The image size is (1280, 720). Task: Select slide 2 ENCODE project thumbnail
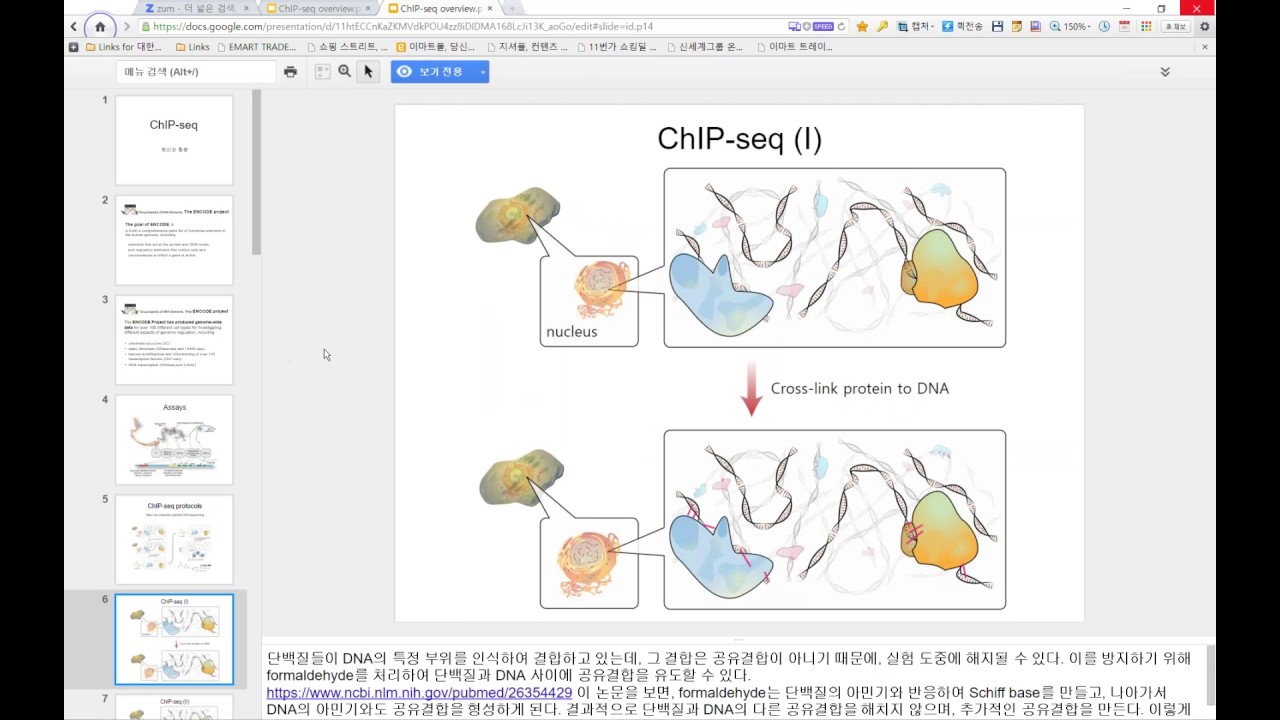point(174,240)
